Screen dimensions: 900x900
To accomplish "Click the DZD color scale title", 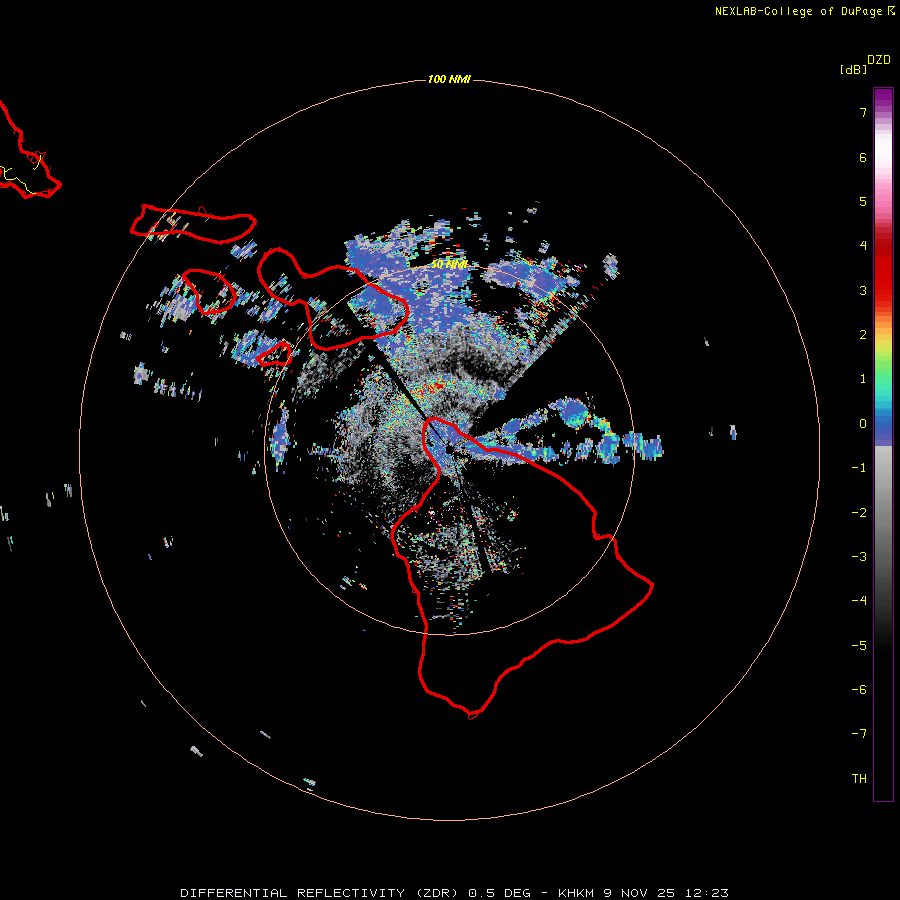I will click(879, 60).
